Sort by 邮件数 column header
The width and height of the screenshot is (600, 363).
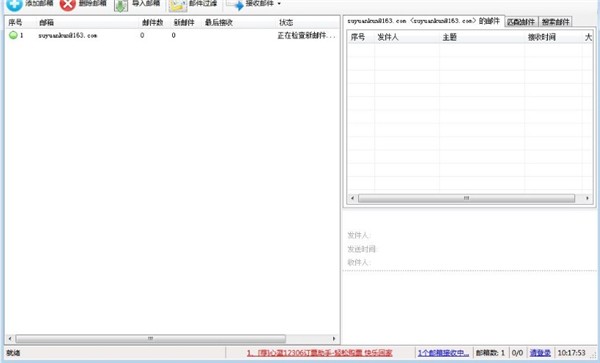pyautogui.click(x=153, y=23)
